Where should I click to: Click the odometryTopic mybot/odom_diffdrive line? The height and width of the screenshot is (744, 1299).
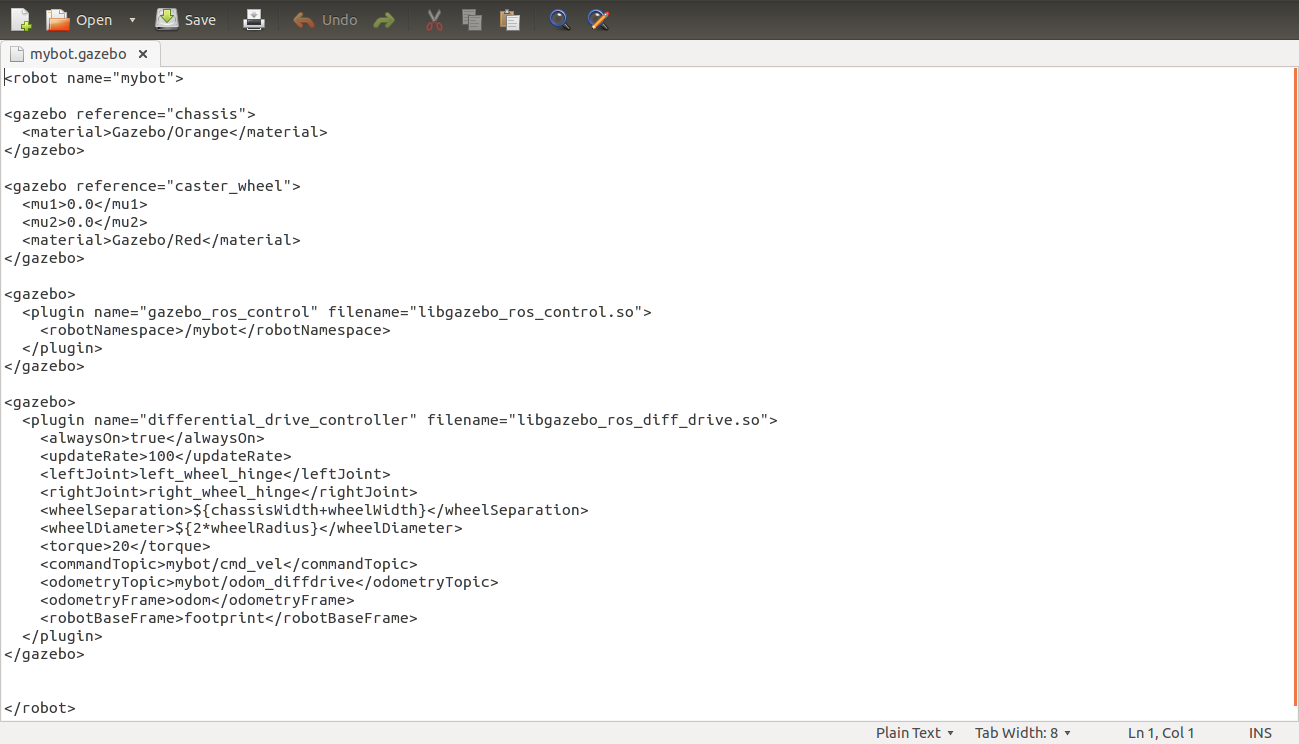tap(269, 582)
